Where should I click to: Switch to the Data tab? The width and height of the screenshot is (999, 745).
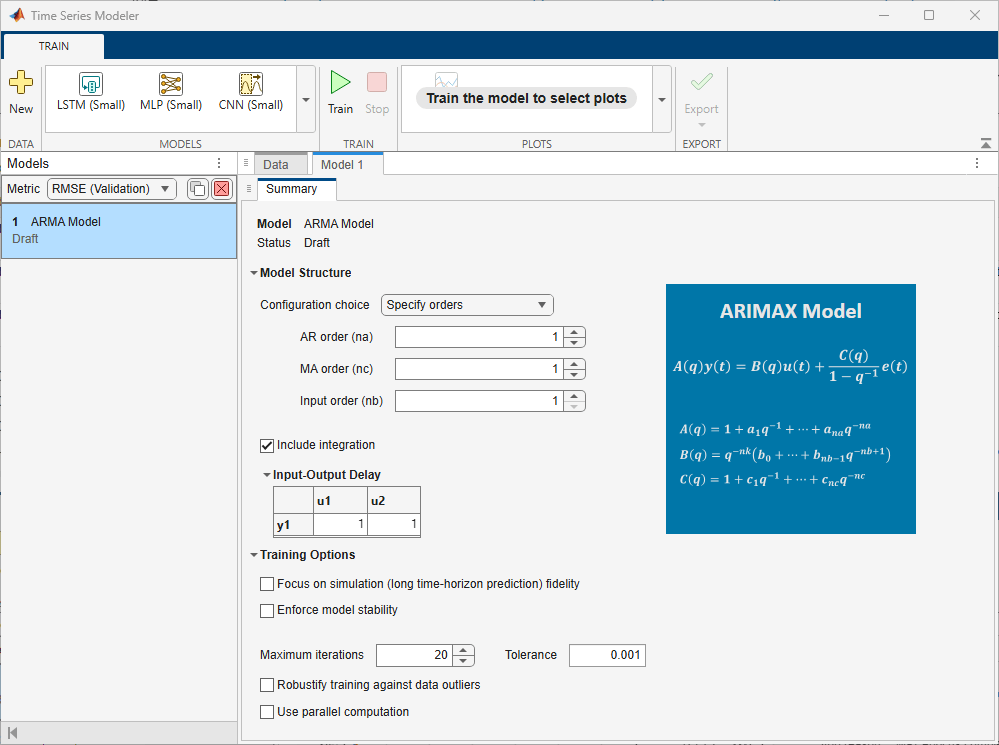click(x=280, y=163)
